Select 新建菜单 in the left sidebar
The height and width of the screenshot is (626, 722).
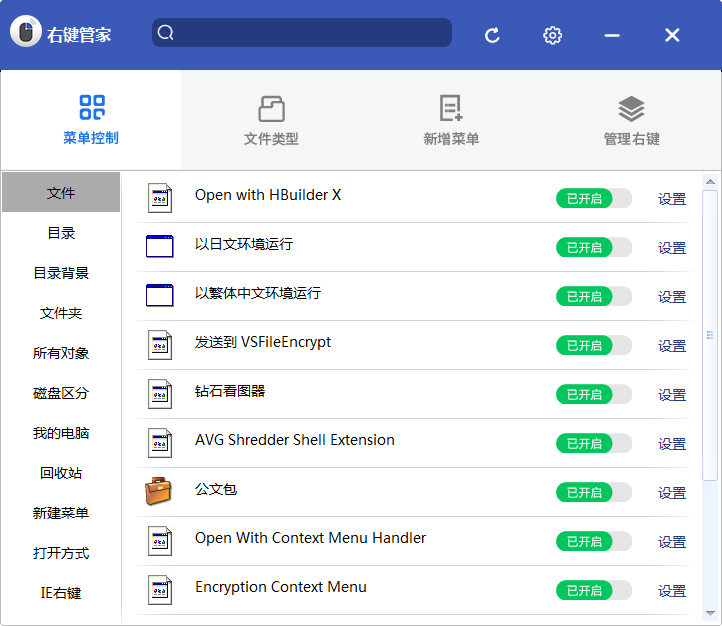click(x=61, y=513)
